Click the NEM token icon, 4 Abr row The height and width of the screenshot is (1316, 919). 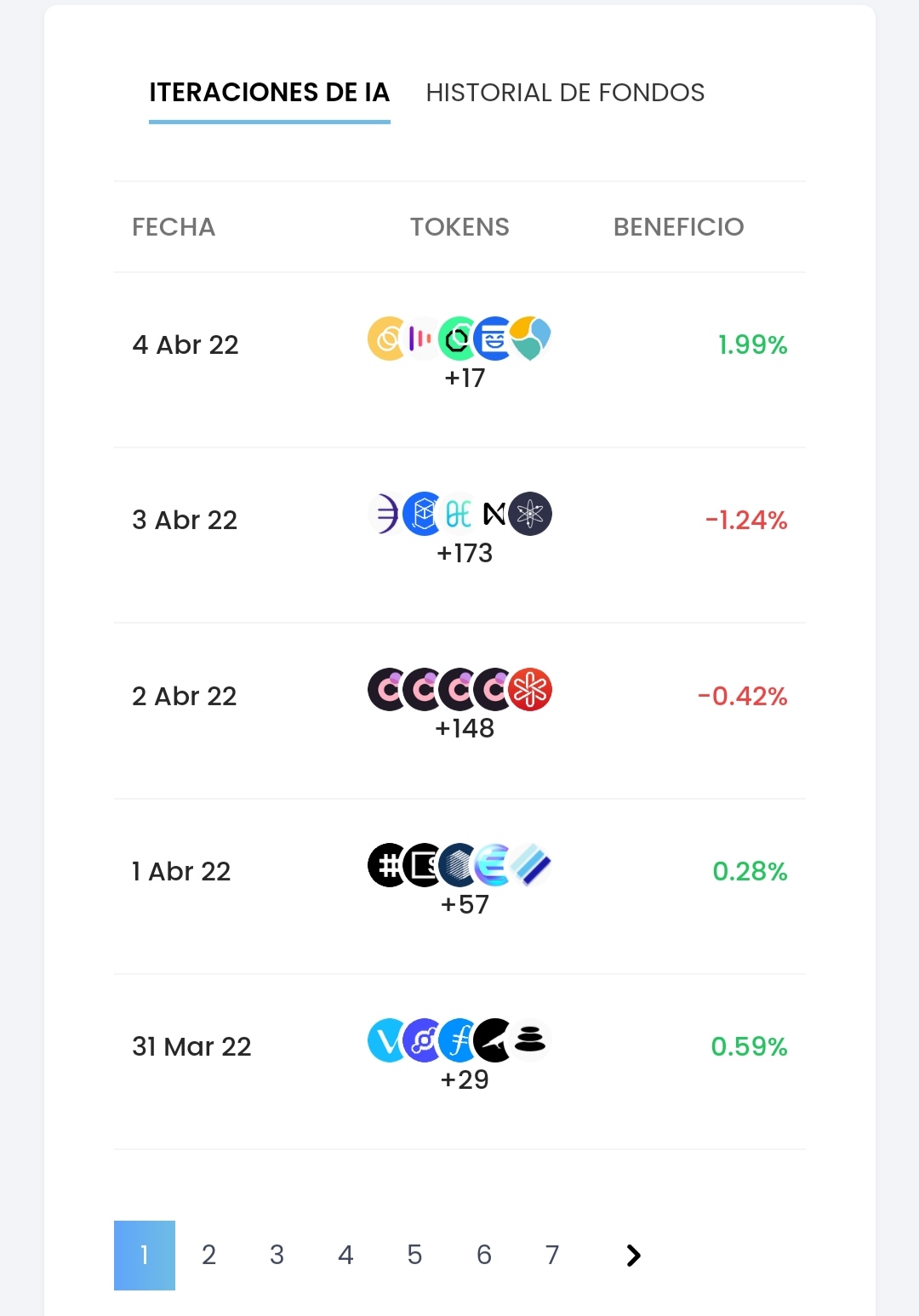point(533,339)
